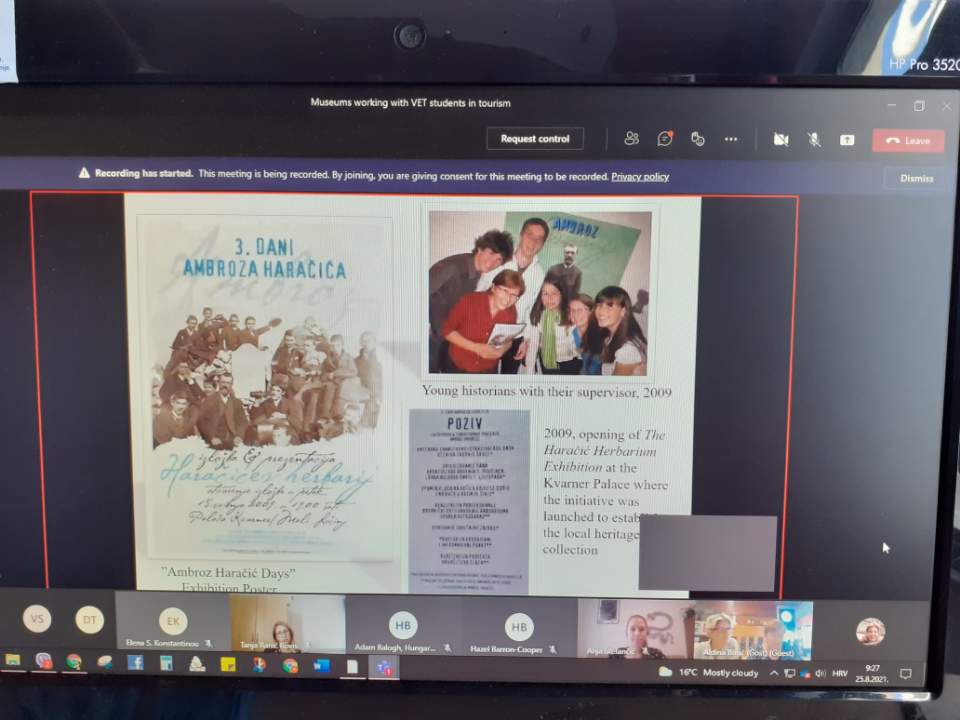Expand the hidden system tray icons chevron

tap(772, 673)
